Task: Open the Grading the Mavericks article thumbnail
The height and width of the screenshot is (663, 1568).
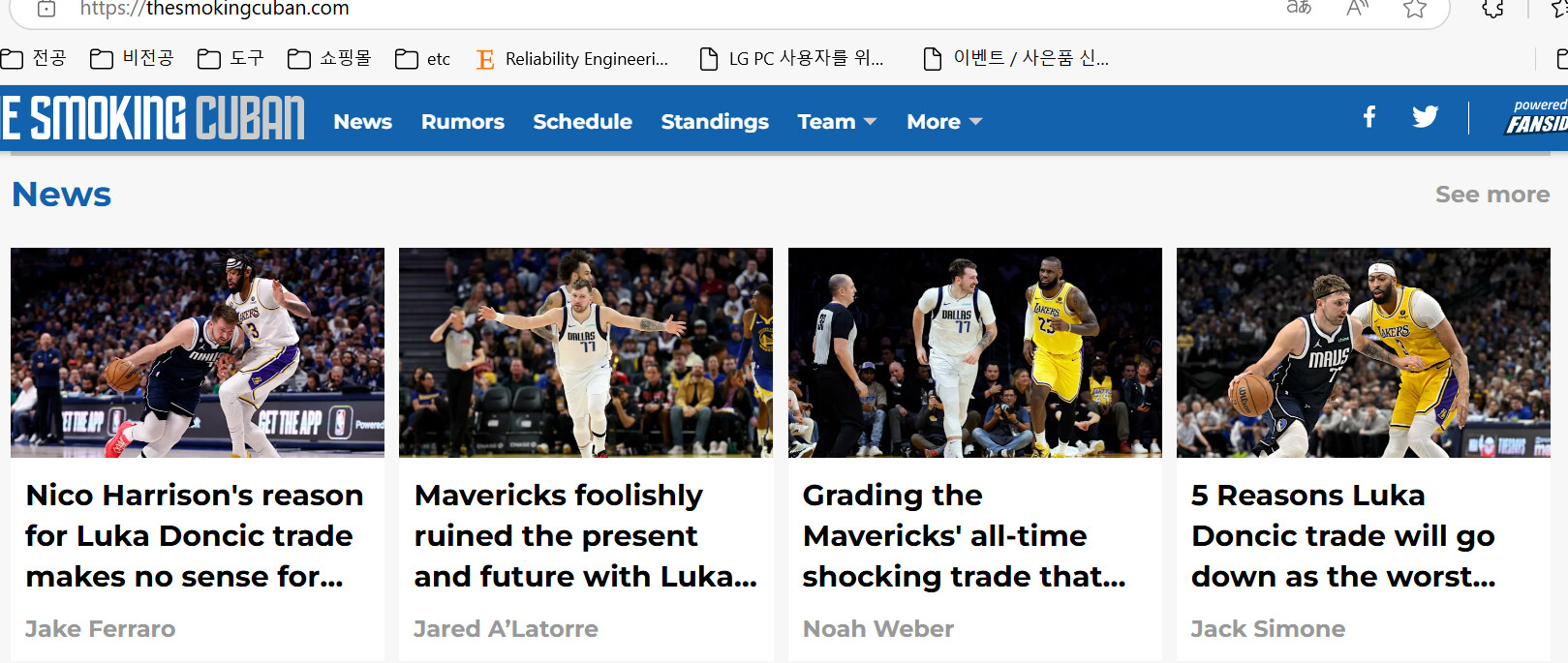Action: (975, 352)
